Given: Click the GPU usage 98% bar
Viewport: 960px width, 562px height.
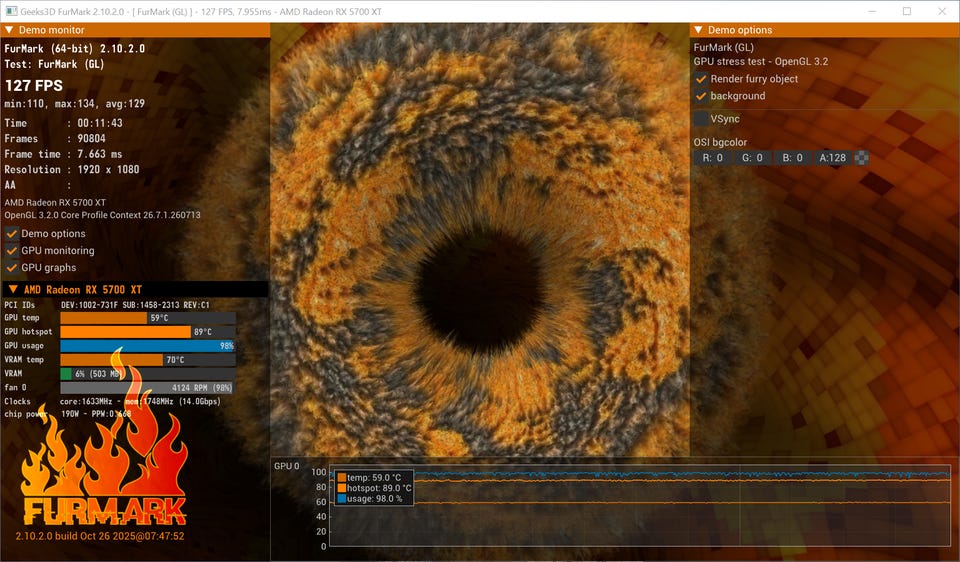Looking at the screenshot, I should (x=148, y=346).
